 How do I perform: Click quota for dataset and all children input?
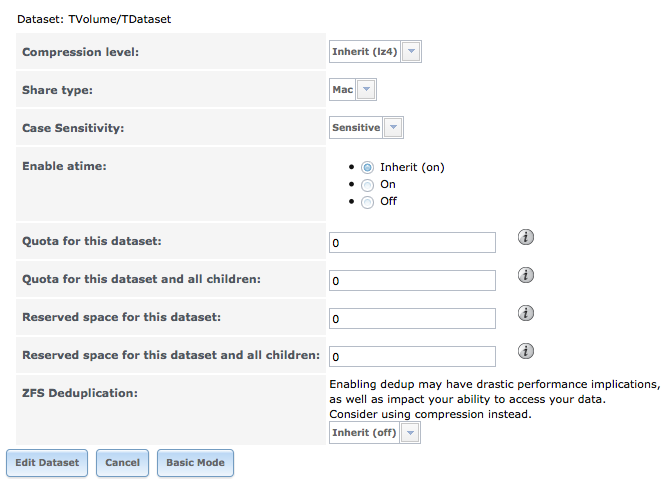412,280
